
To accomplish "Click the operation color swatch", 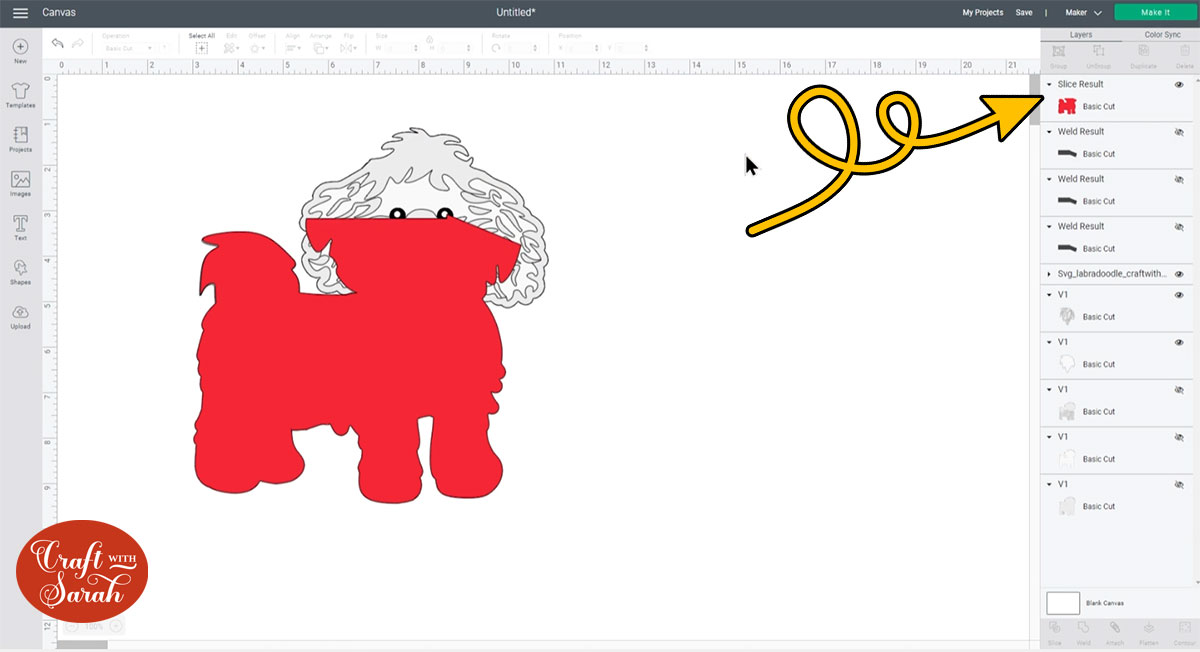I will [164, 48].
